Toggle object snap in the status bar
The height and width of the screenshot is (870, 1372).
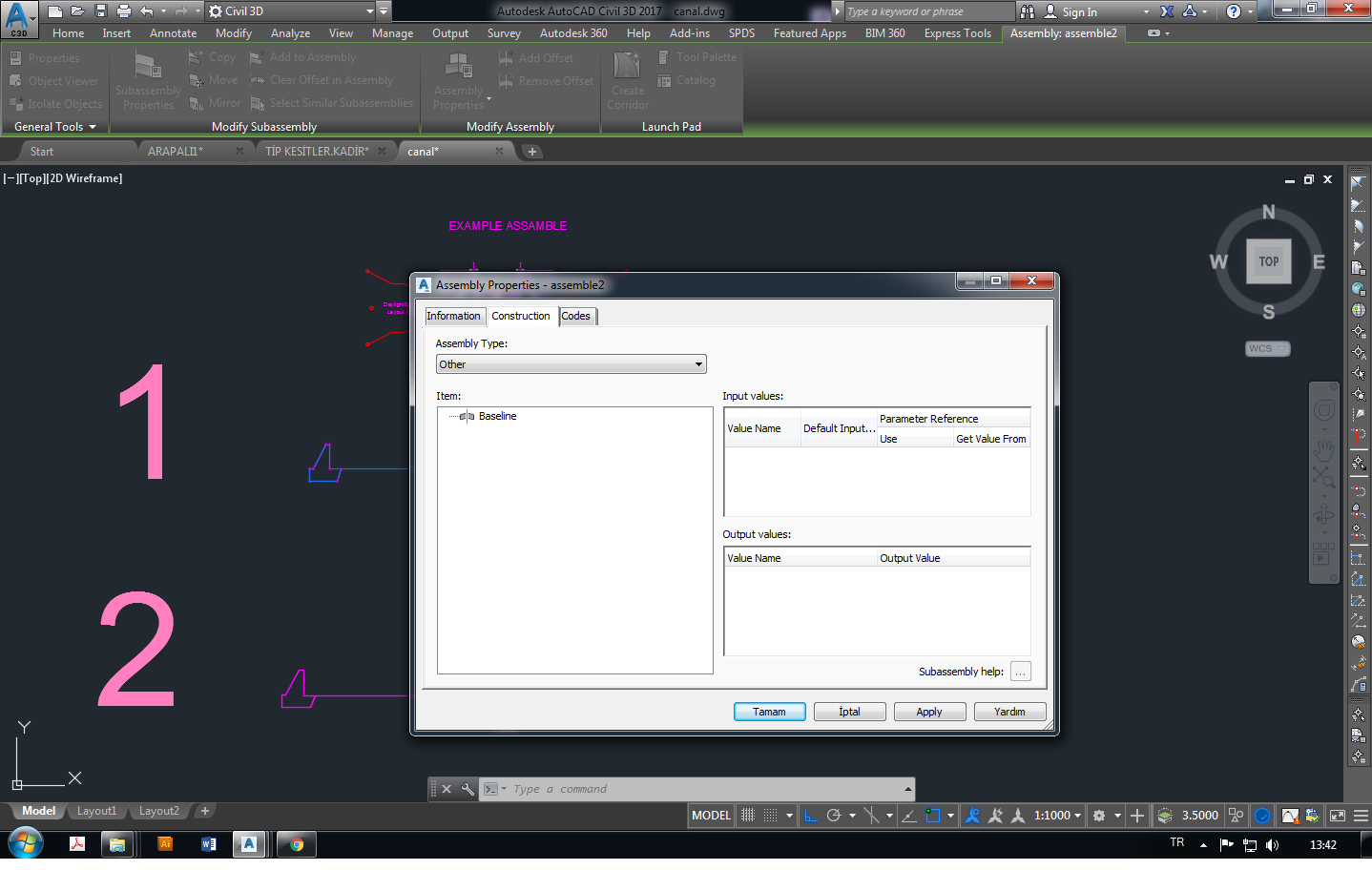tap(930, 816)
